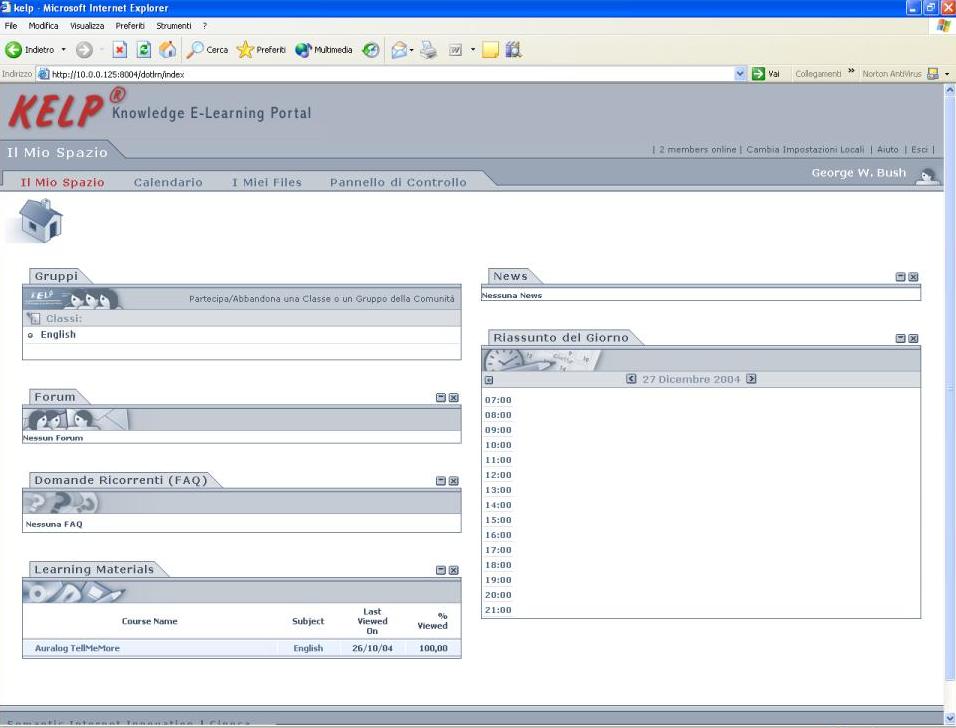The height and width of the screenshot is (728, 956).
Task: Hide the Learning Materials portlet
Action: [454, 570]
